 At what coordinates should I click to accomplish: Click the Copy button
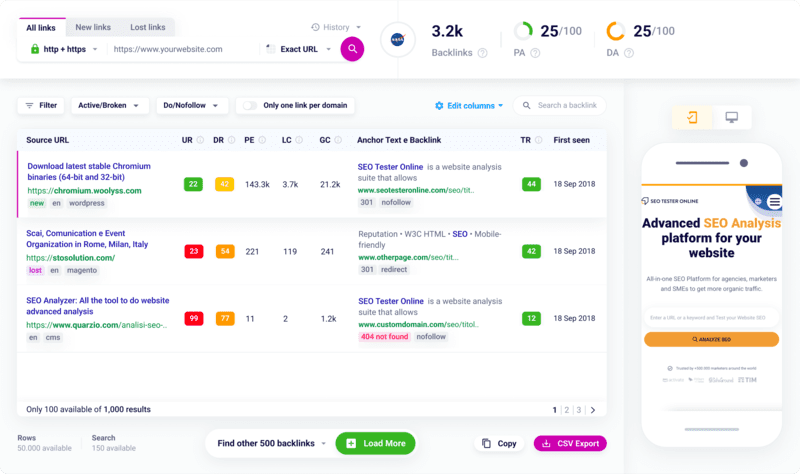499,443
